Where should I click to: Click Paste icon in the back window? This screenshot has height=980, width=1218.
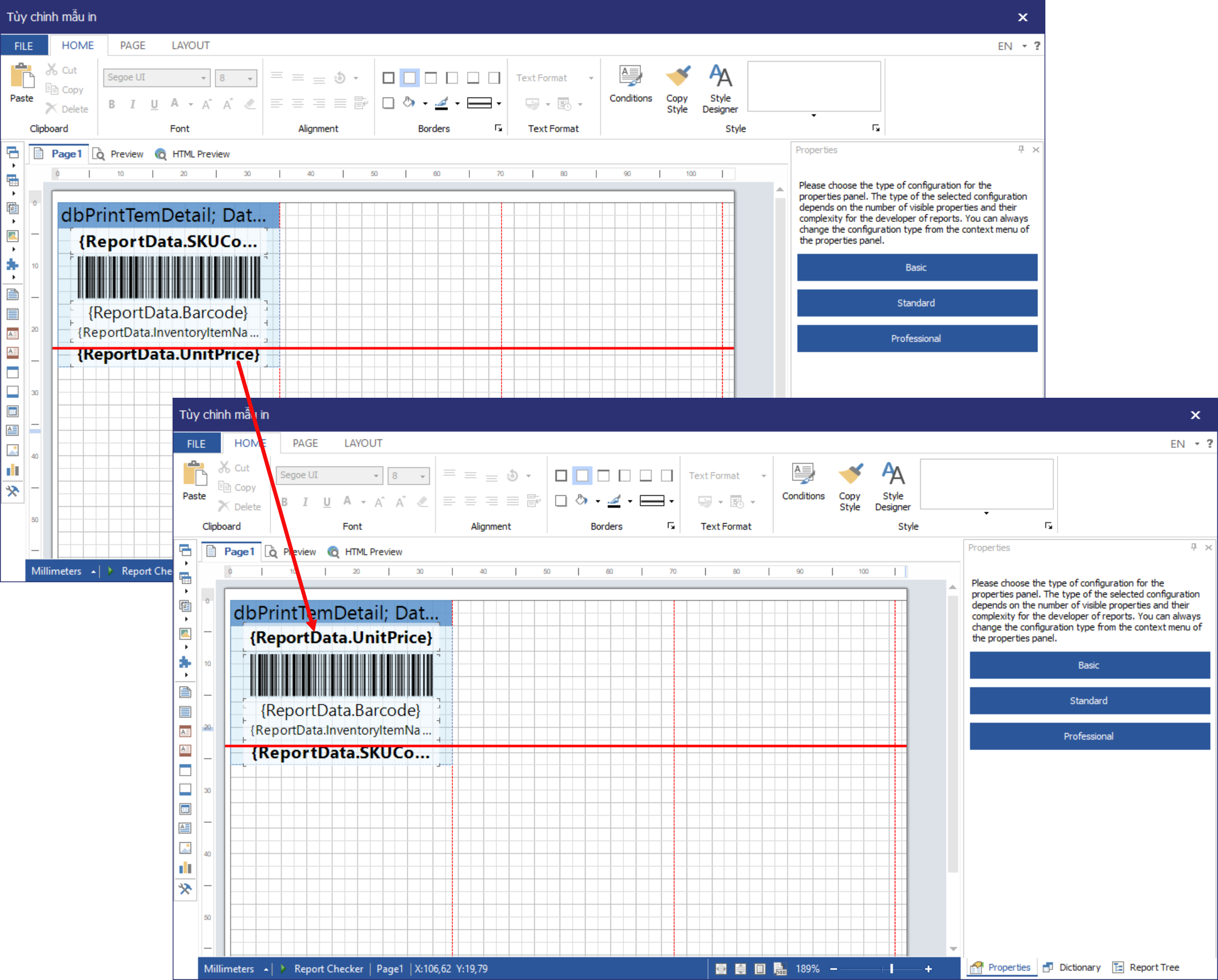(22, 77)
